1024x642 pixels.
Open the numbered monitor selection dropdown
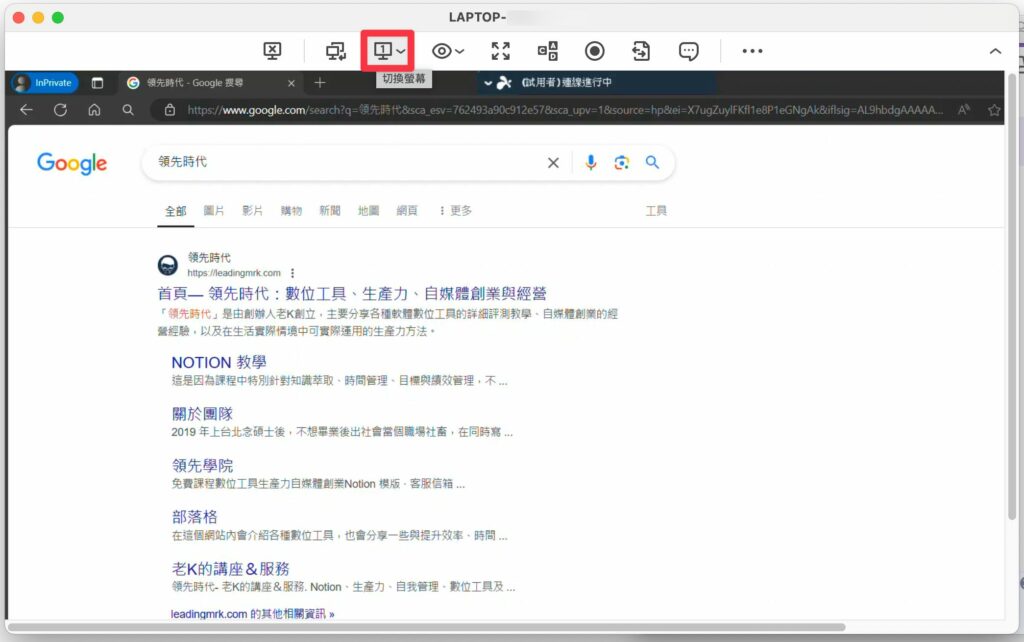point(389,51)
